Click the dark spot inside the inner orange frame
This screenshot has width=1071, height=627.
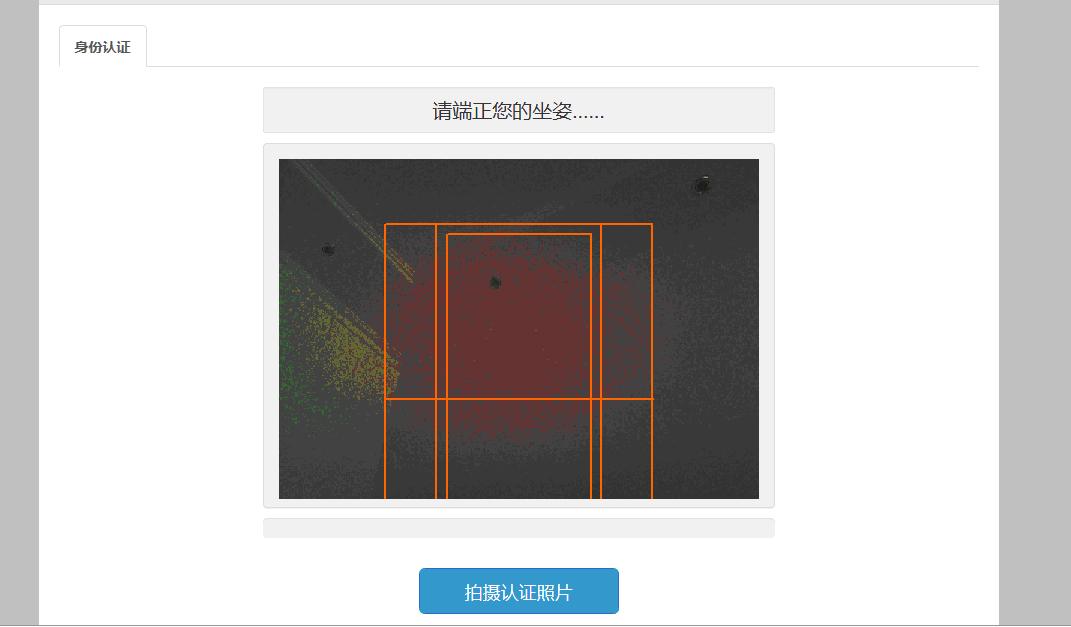(496, 281)
